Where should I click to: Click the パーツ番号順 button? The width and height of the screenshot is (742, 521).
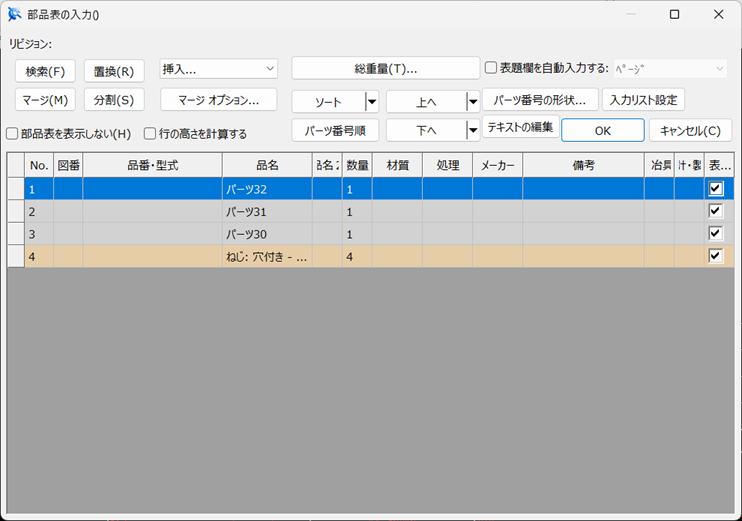[x=335, y=131]
